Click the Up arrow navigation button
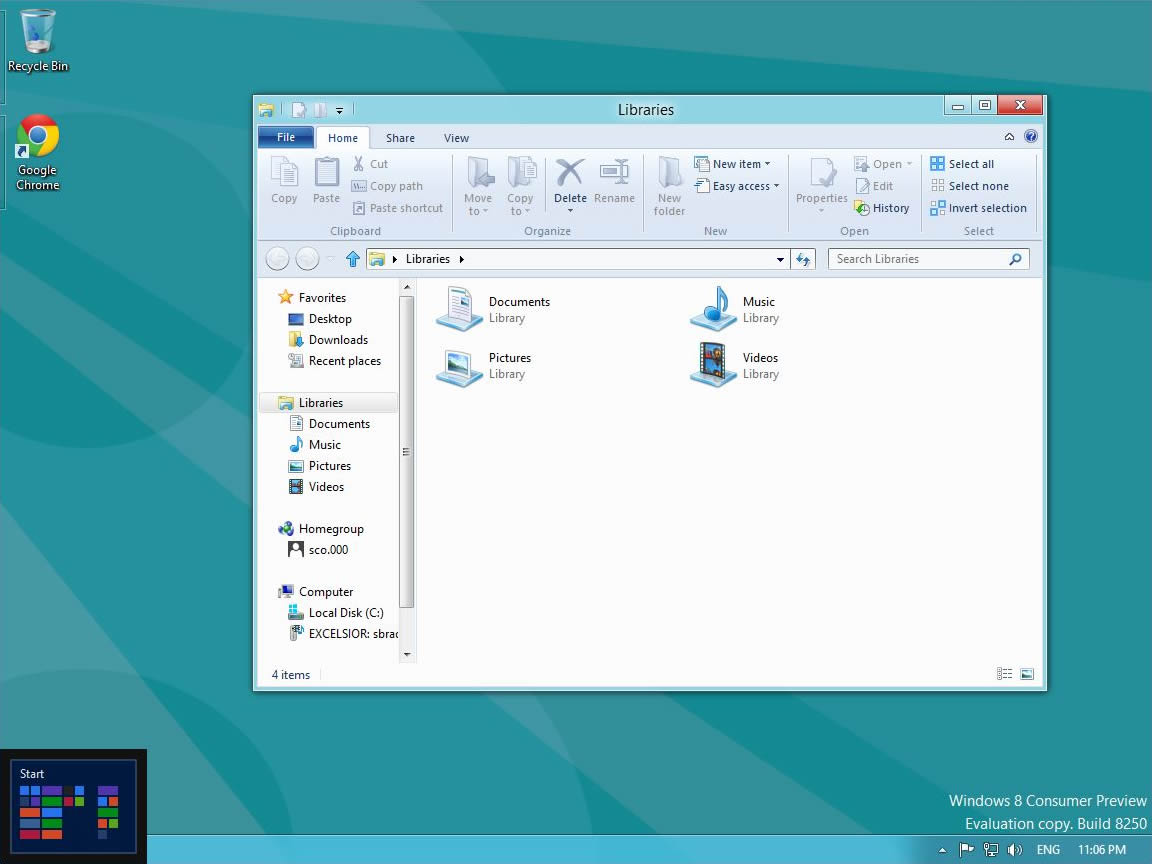 [352, 259]
